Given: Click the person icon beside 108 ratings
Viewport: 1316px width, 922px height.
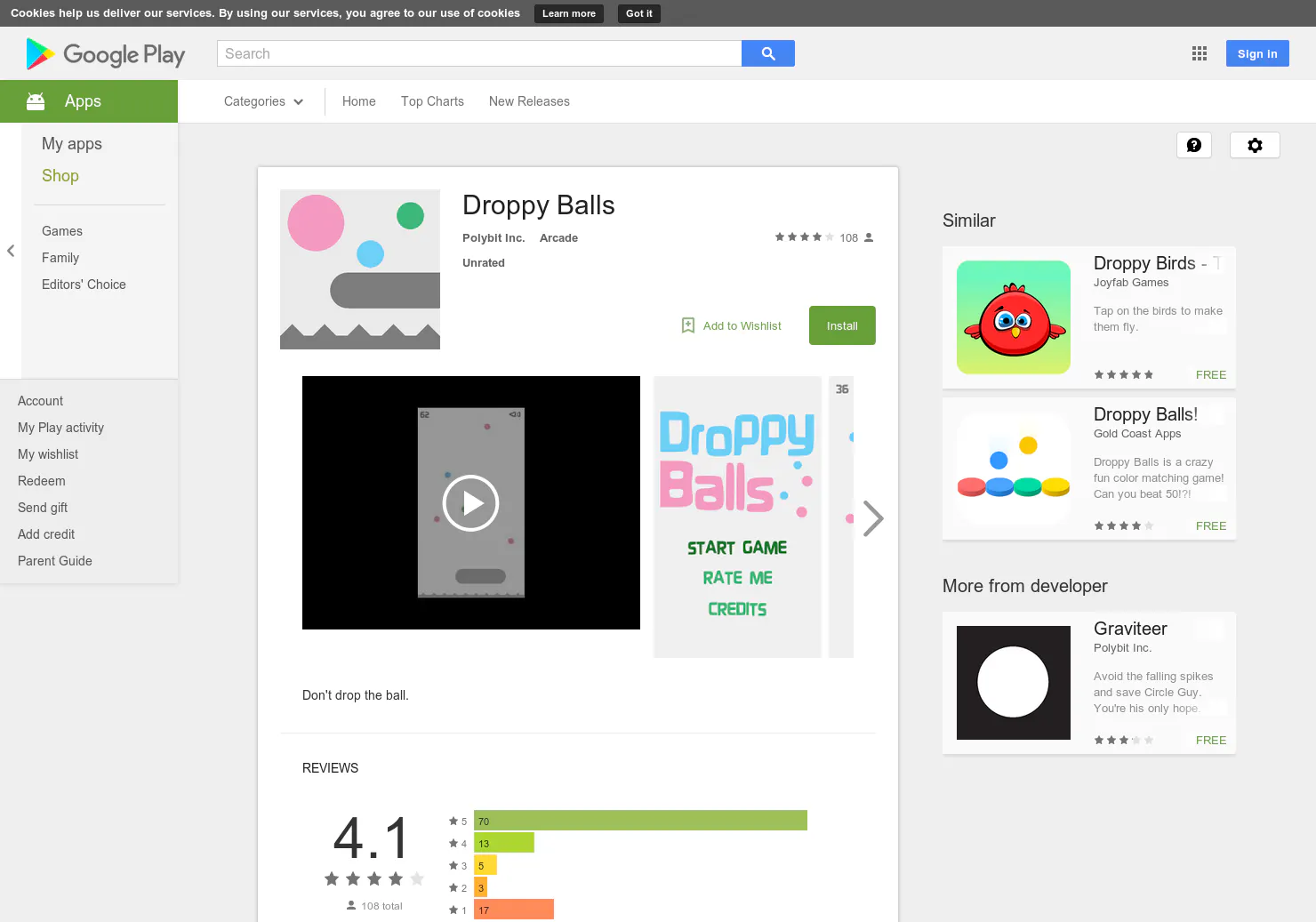Looking at the screenshot, I should tap(869, 237).
